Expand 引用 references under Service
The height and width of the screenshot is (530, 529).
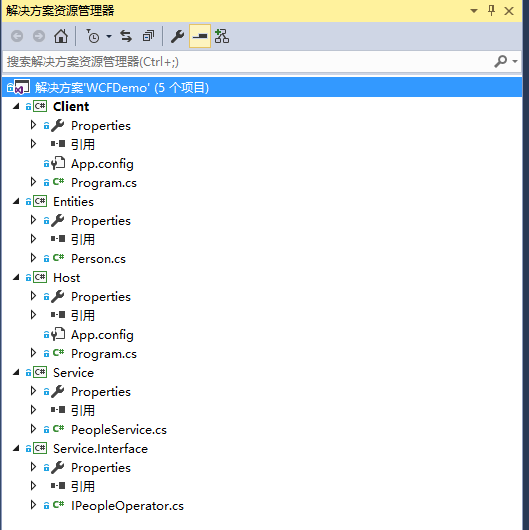[33, 410]
